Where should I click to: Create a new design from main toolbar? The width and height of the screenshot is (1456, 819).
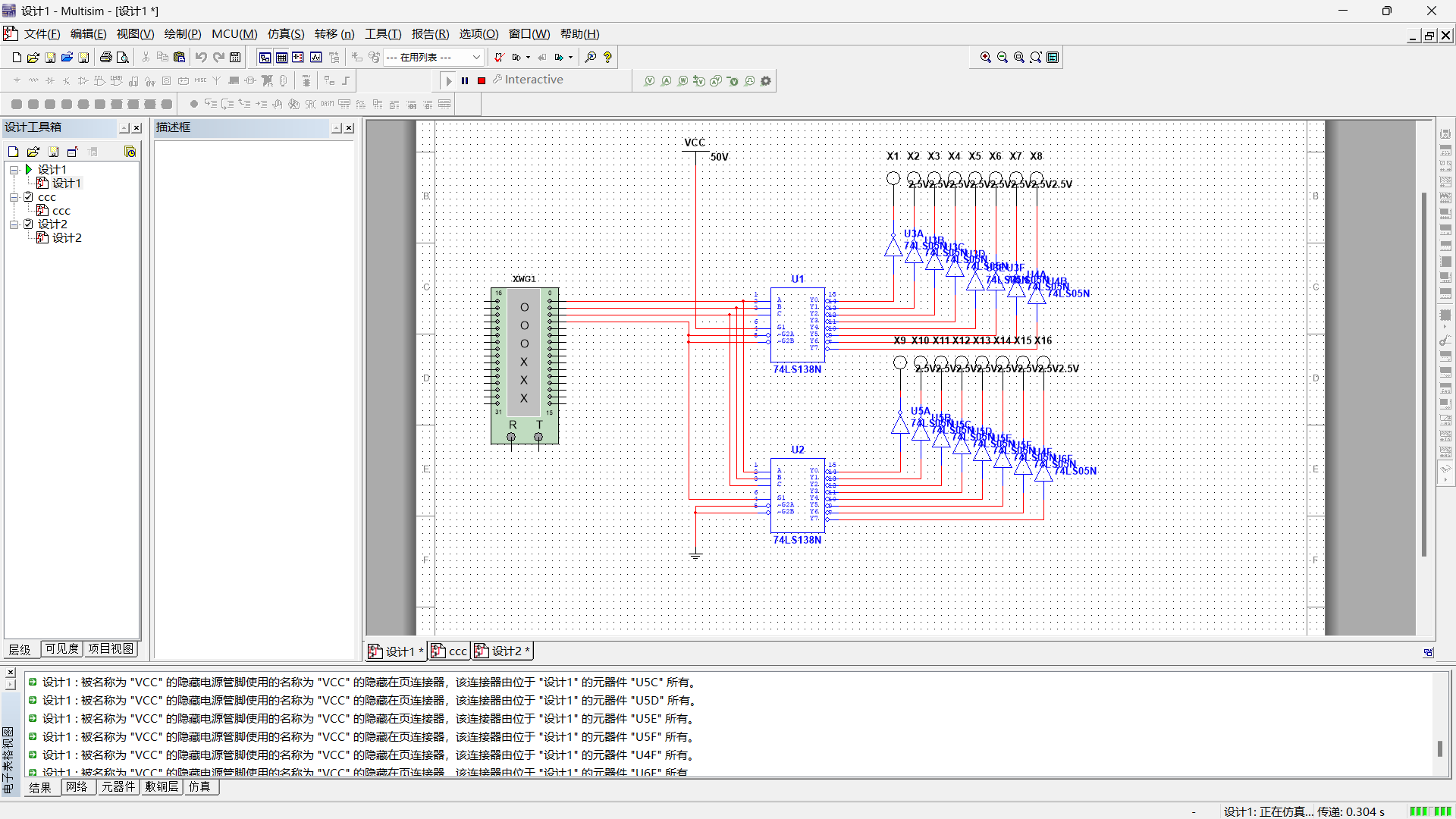17,58
